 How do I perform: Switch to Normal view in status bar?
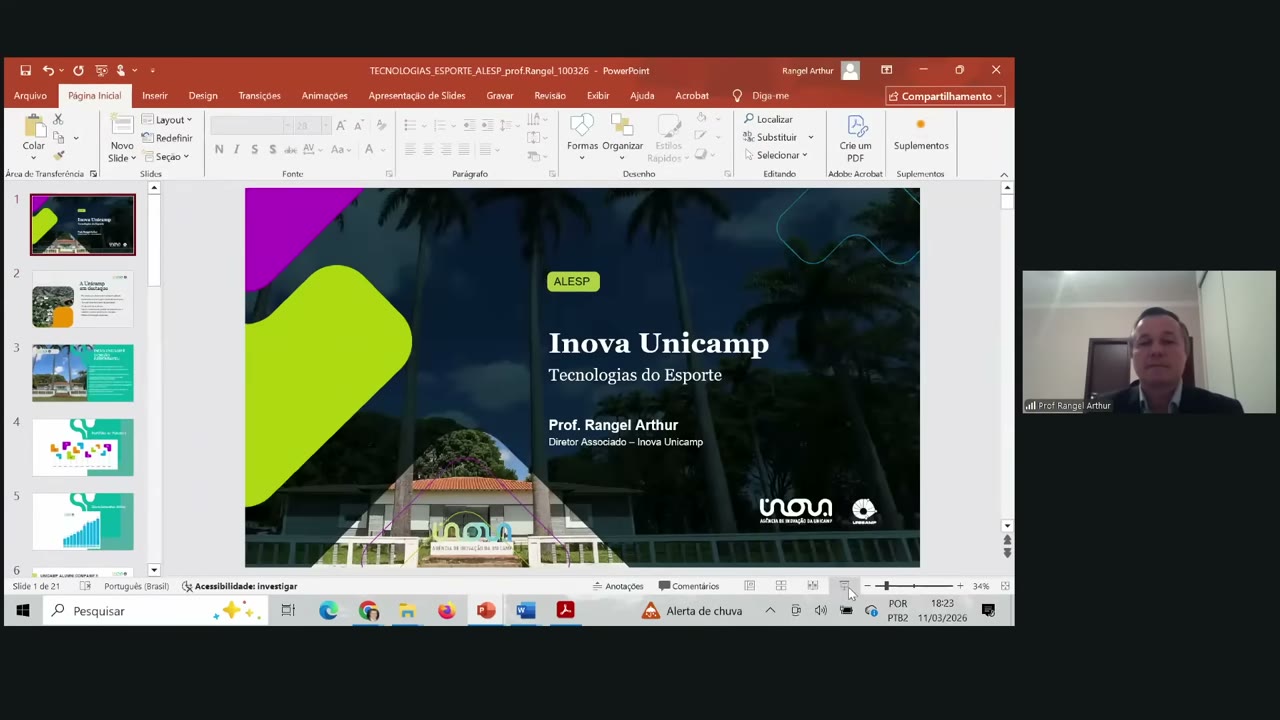[x=749, y=586]
